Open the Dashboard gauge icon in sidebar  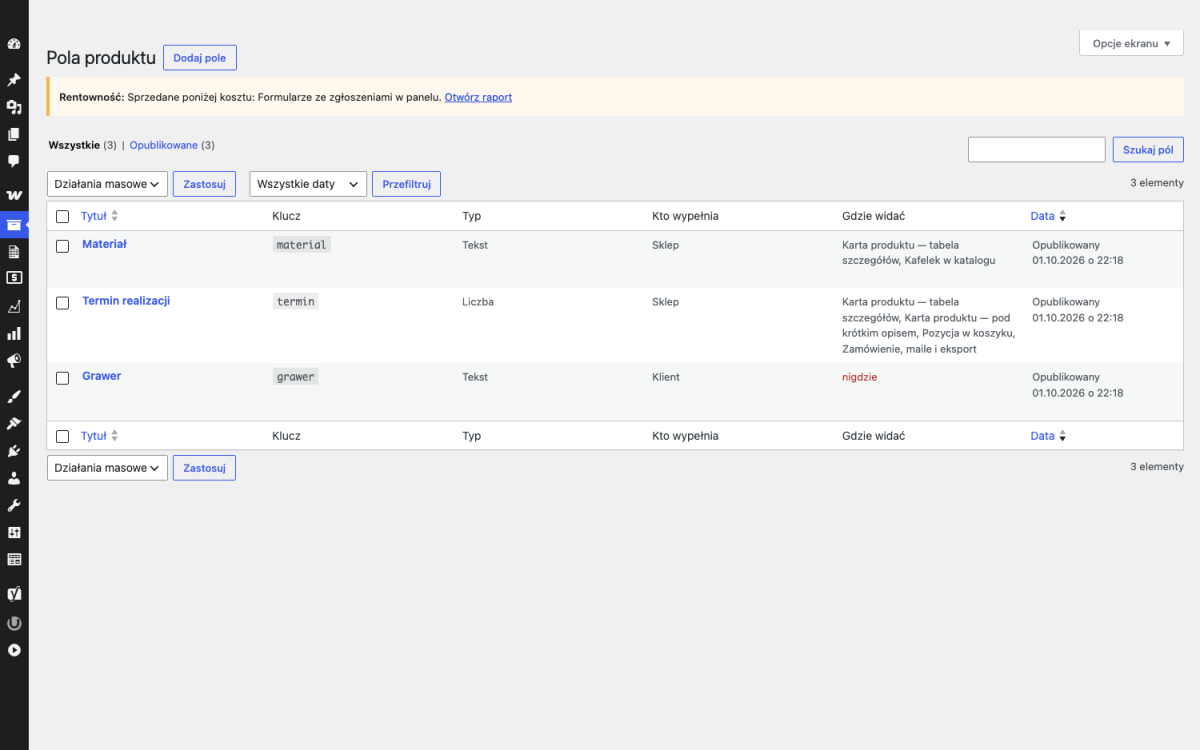click(14, 44)
